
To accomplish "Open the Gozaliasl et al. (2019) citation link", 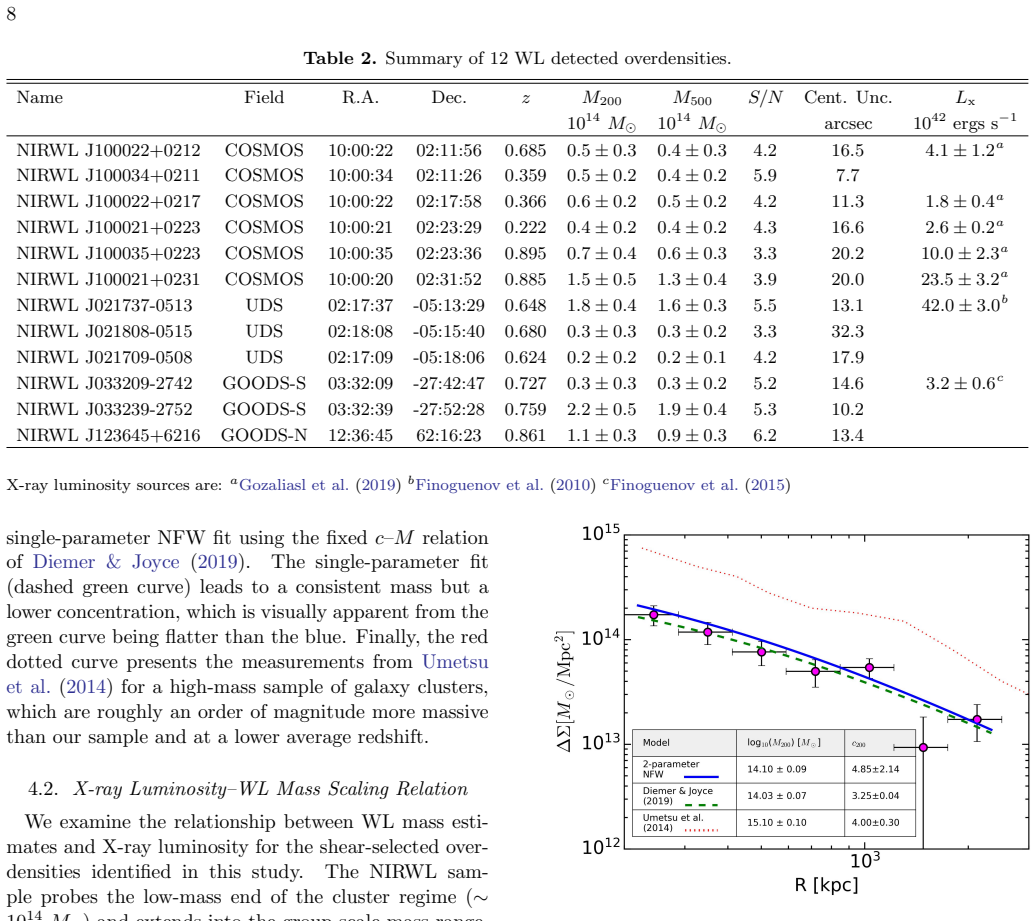I will click(x=320, y=485).
